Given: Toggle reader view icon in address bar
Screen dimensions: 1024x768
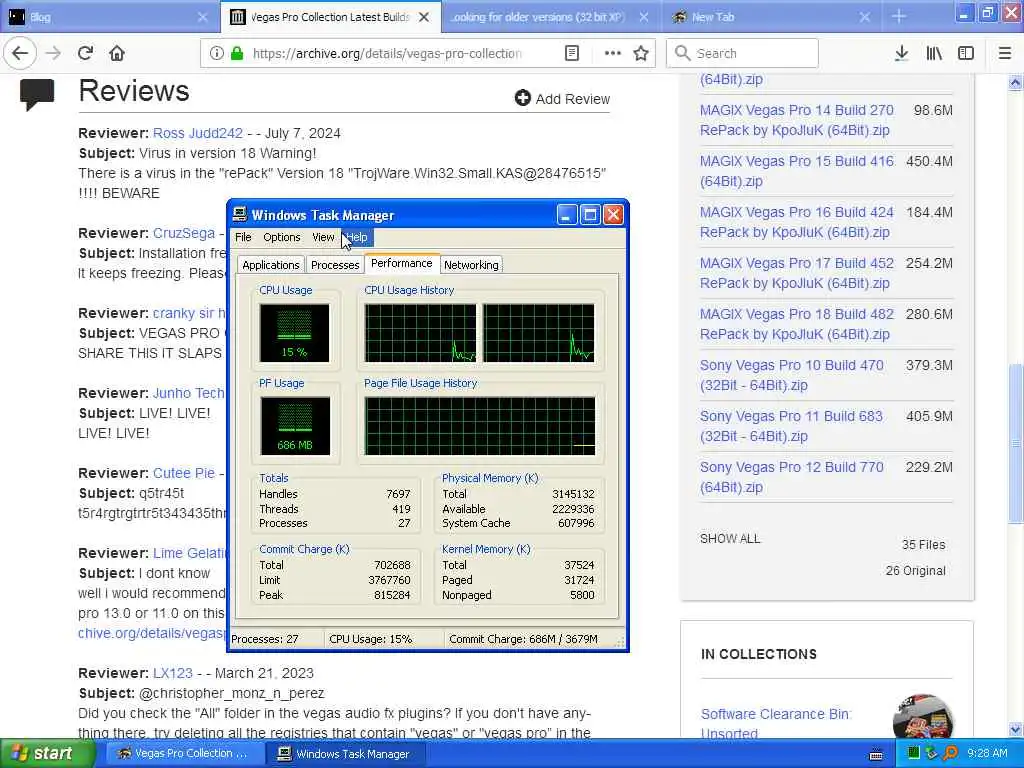Looking at the screenshot, I should point(571,53).
